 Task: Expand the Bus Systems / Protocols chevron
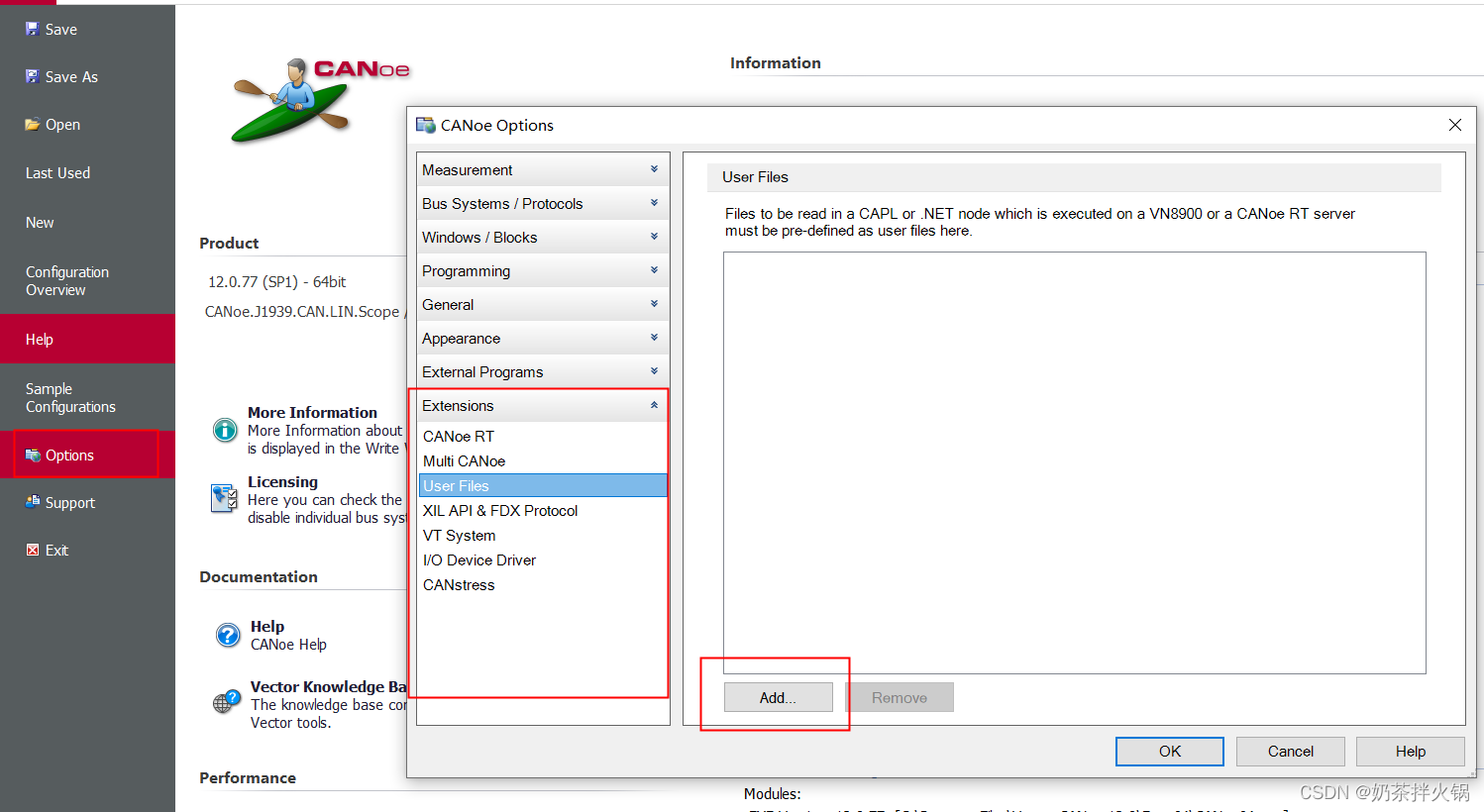654,203
